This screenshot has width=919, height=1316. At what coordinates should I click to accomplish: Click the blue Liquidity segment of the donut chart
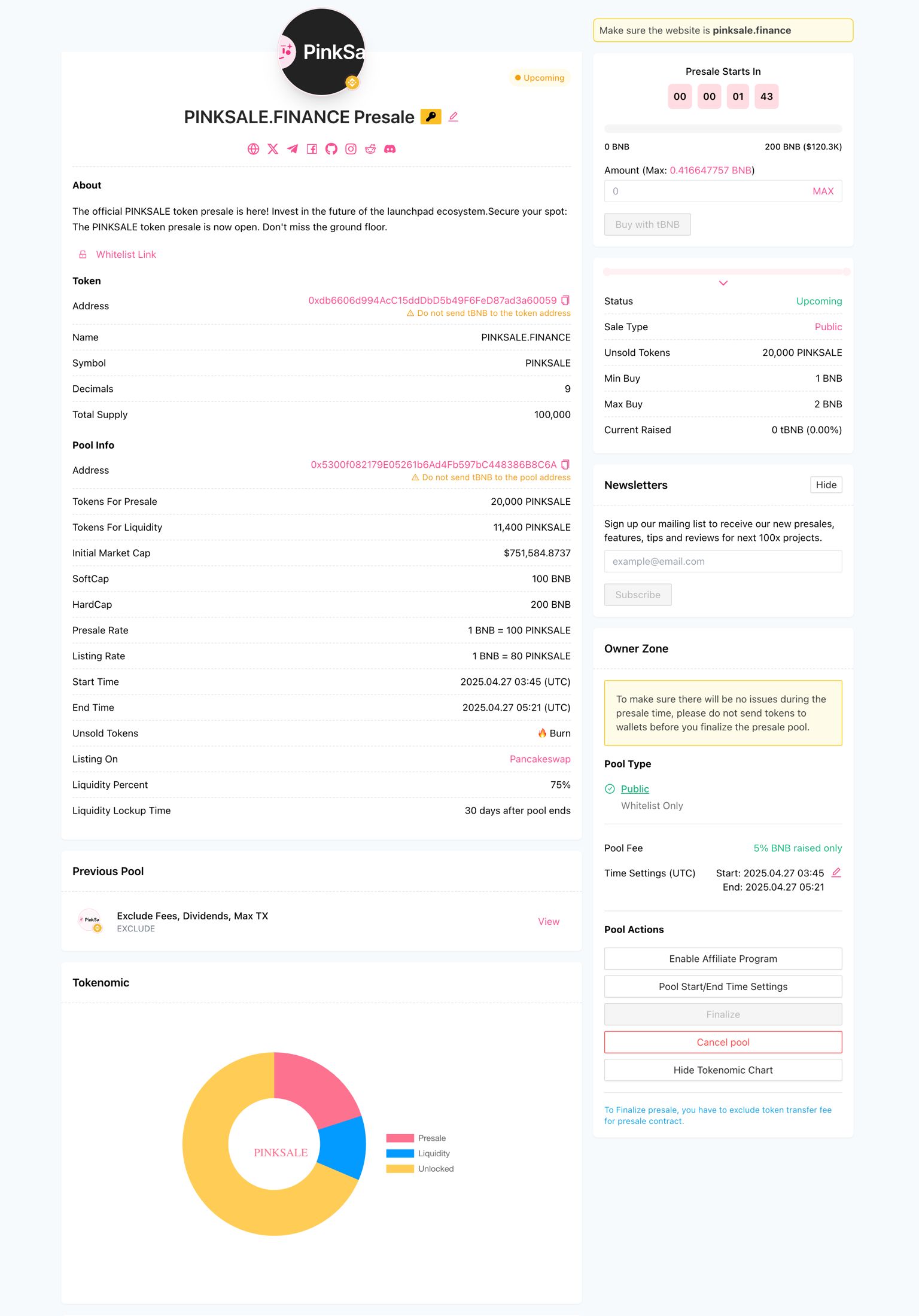tap(343, 1147)
